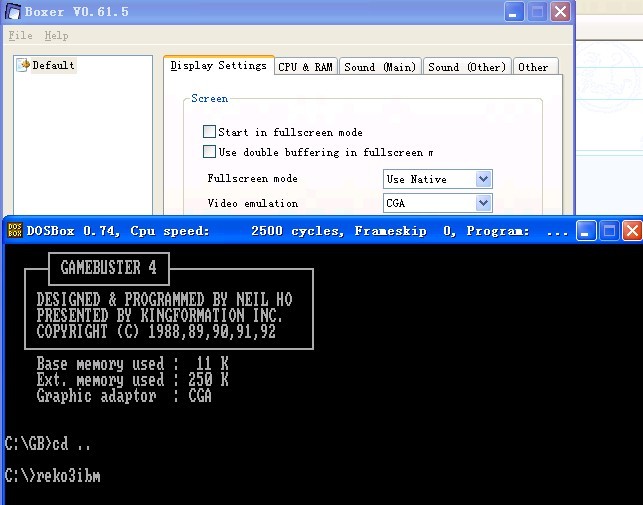
Task: Open the Sound (Other) tab
Action: [x=467, y=67]
